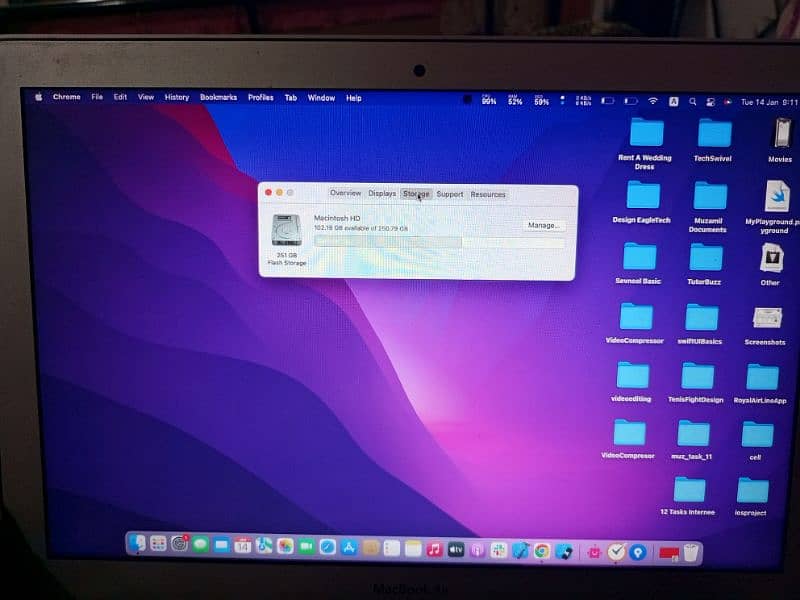Open the Displays tab
800x600 pixels.
pos(382,194)
